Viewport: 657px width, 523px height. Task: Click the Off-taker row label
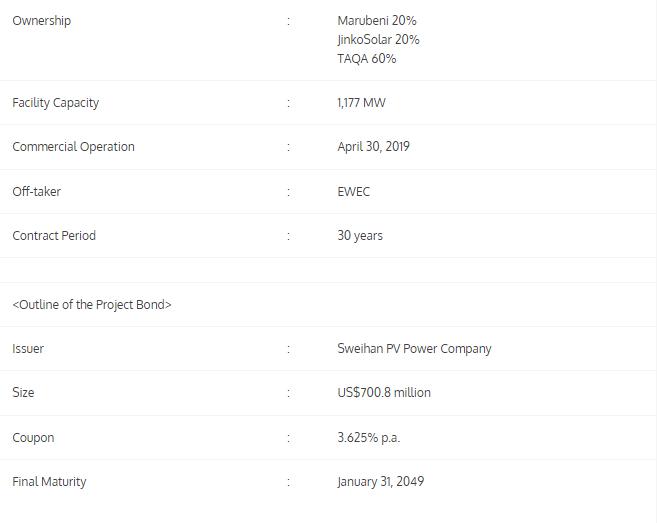point(36,192)
